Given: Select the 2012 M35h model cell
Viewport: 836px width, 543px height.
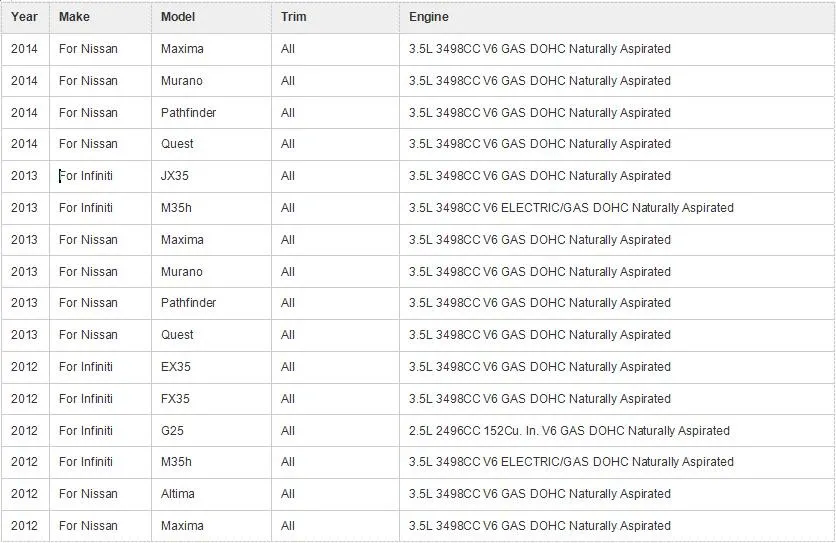Looking at the screenshot, I should [211, 462].
